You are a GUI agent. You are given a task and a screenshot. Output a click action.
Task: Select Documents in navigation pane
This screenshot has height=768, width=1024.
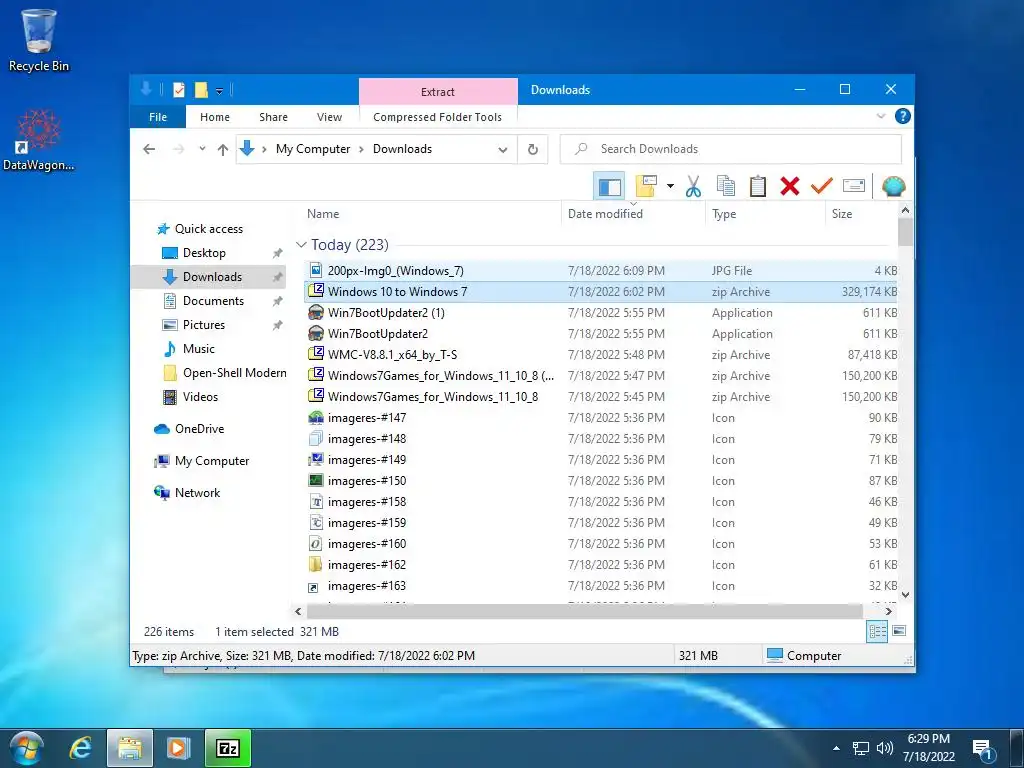point(213,301)
